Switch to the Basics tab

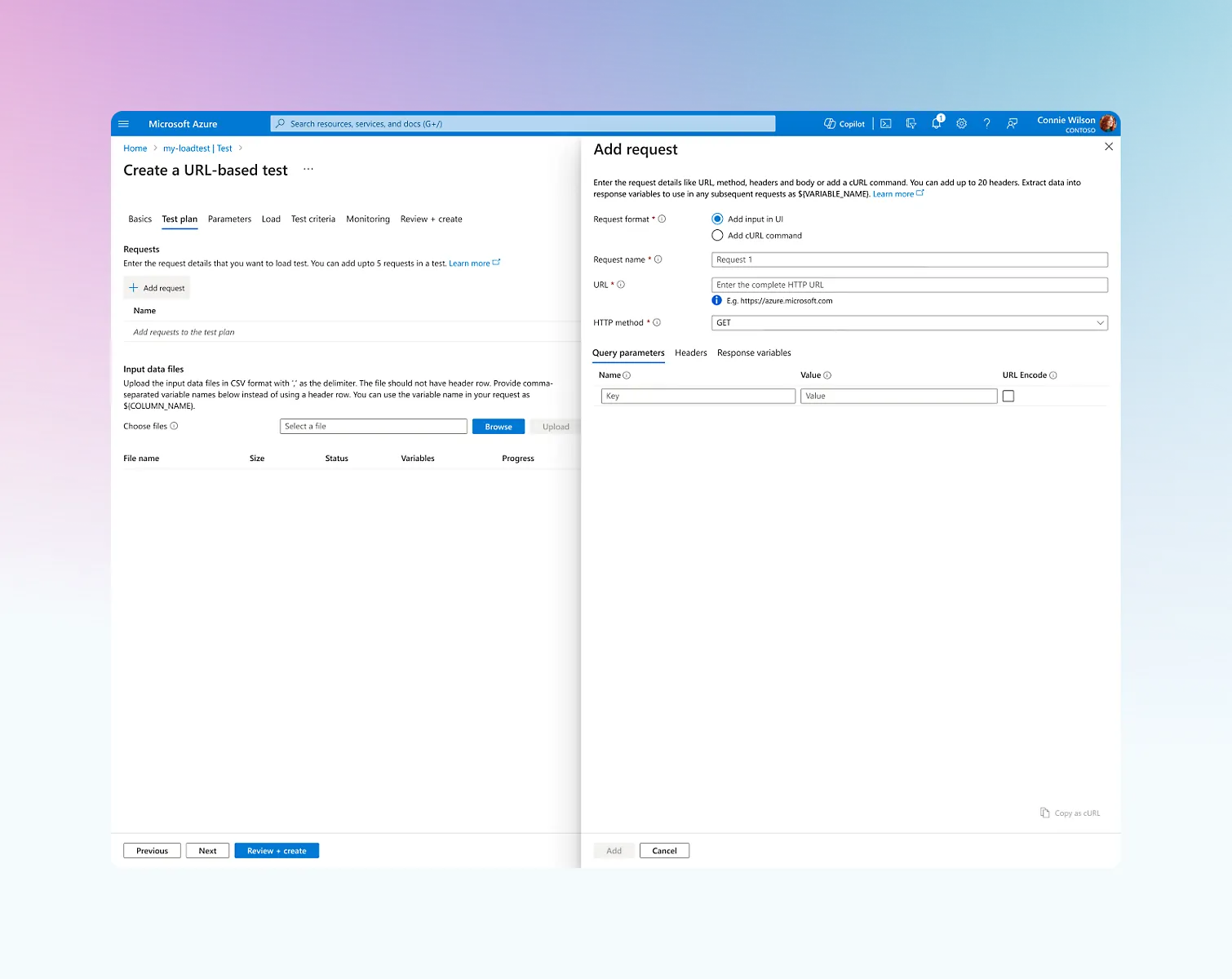[x=140, y=219]
